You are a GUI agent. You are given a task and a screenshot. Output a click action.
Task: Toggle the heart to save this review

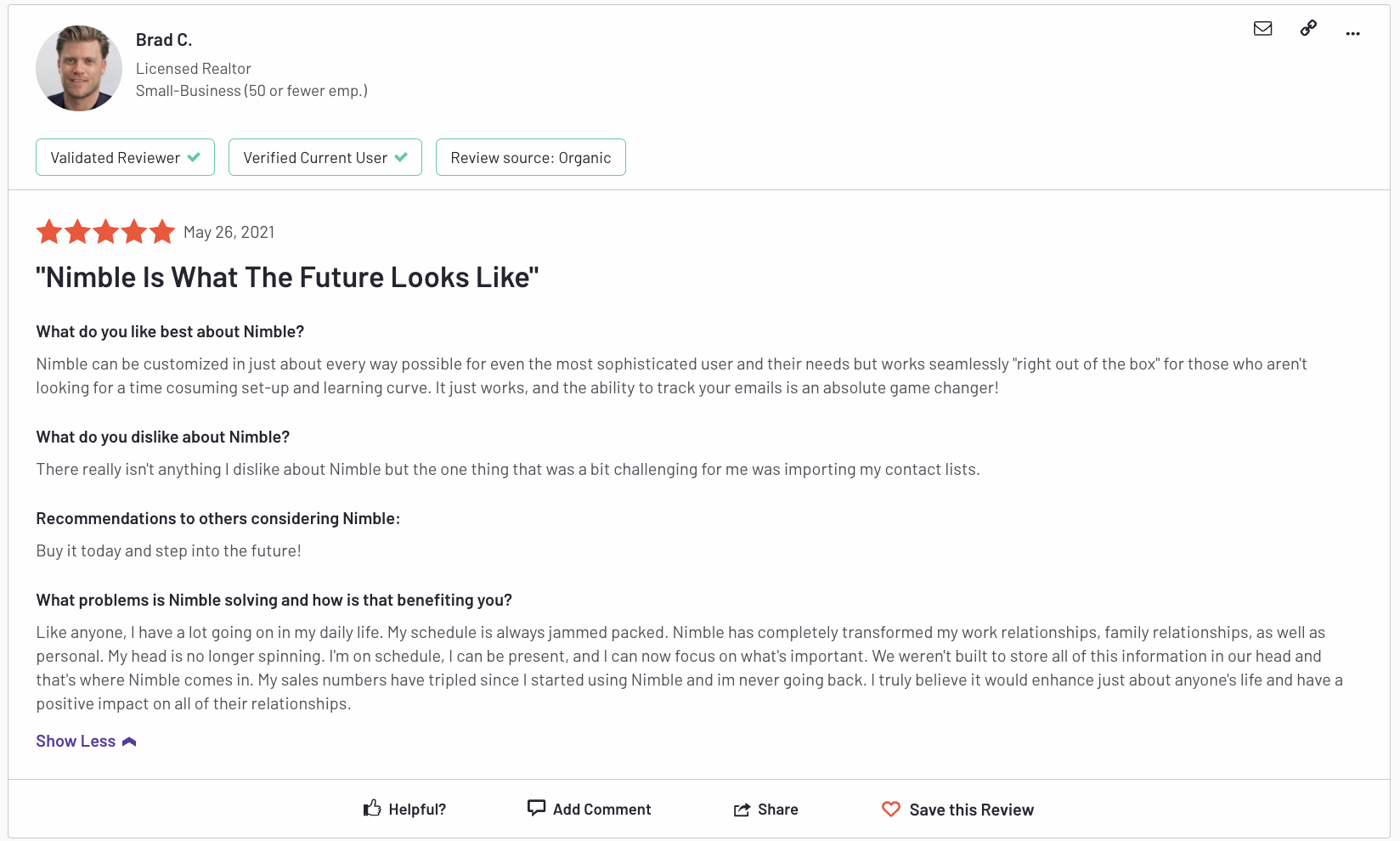pyautogui.click(x=890, y=810)
